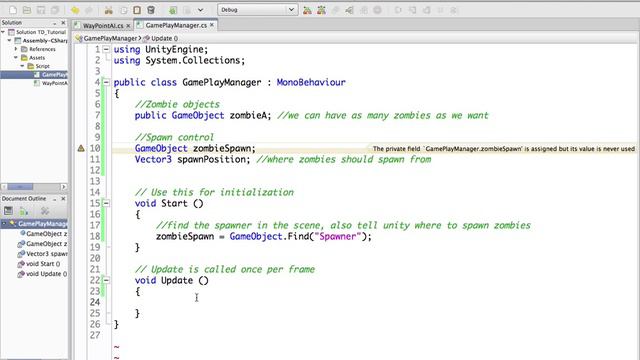Click the "//Zombie objects" comment on line 6
The image size is (640, 360).
pyautogui.click(x=177, y=104)
